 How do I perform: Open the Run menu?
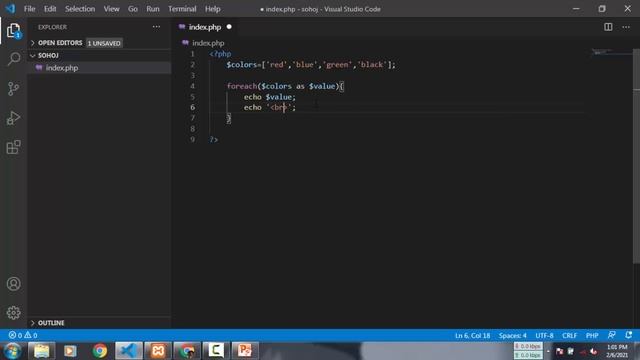coord(153,9)
